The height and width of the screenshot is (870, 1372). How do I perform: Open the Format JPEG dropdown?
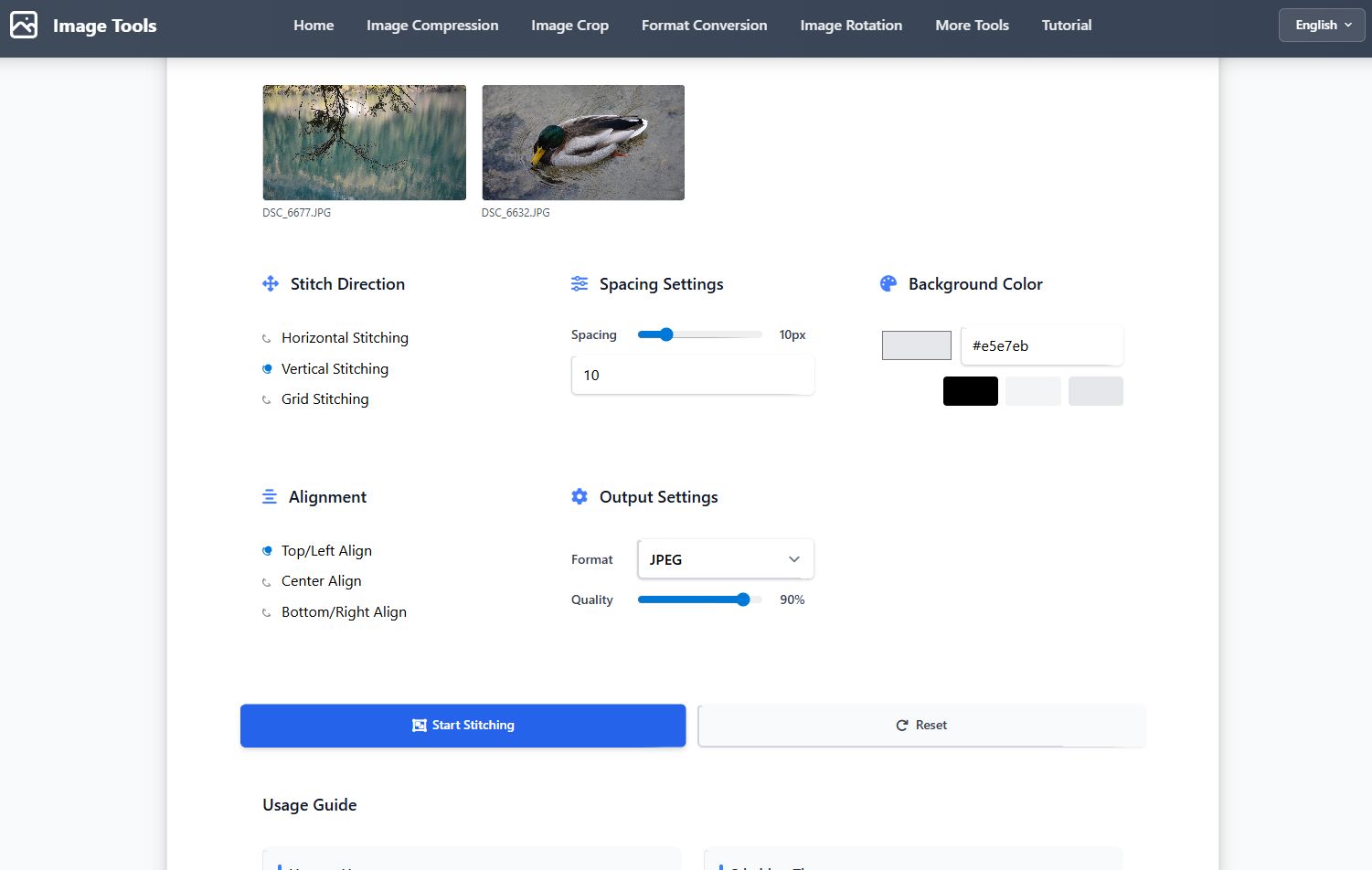(x=726, y=559)
